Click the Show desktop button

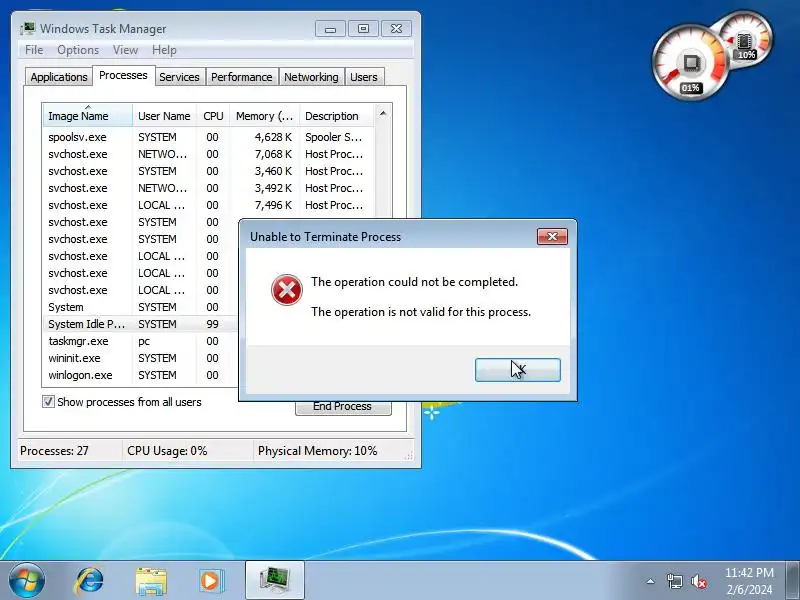[x=793, y=581]
